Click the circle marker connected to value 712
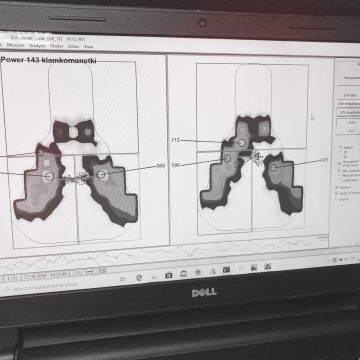Screen dimensions: 360x360 pos(242,143)
